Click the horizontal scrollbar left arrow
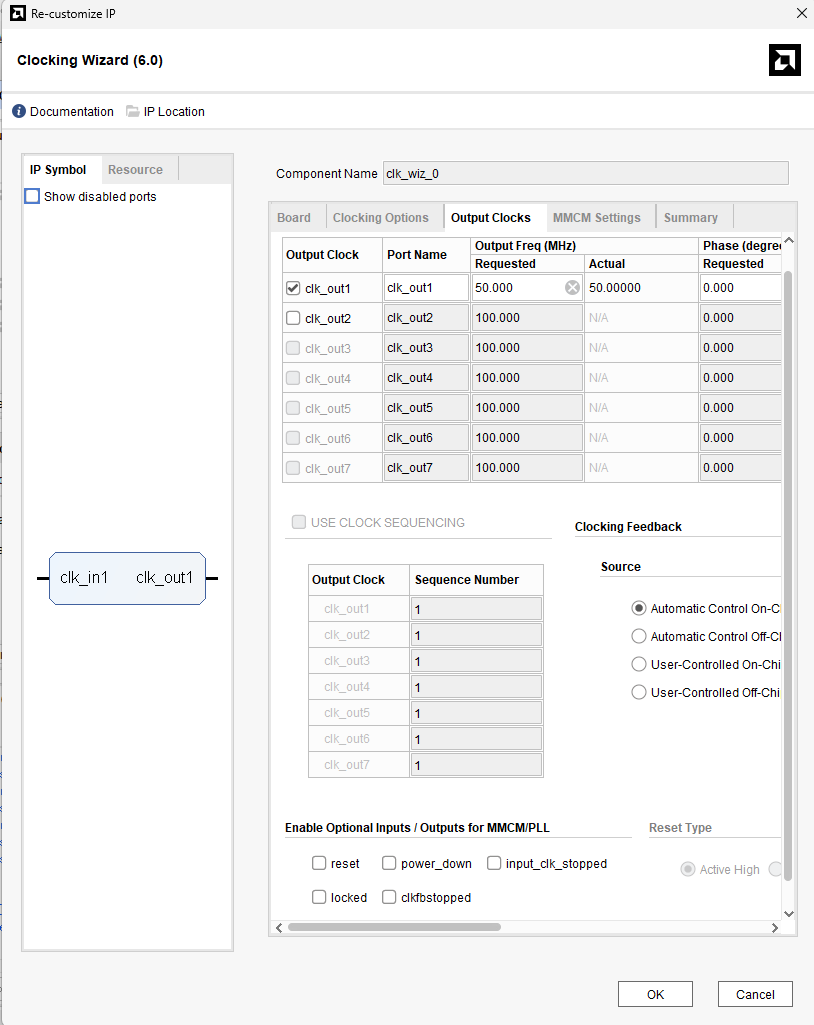Viewport: 814px width, 1025px height. [279, 927]
